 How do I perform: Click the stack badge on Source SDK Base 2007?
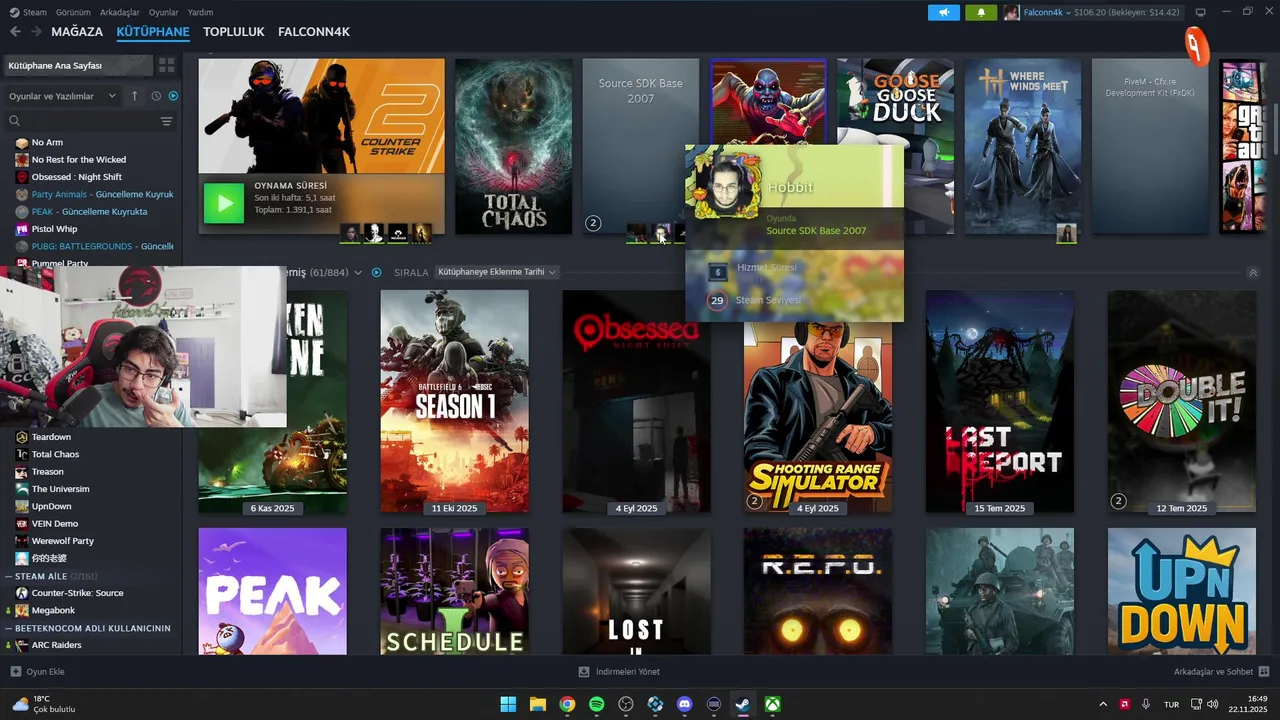click(x=593, y=223)
